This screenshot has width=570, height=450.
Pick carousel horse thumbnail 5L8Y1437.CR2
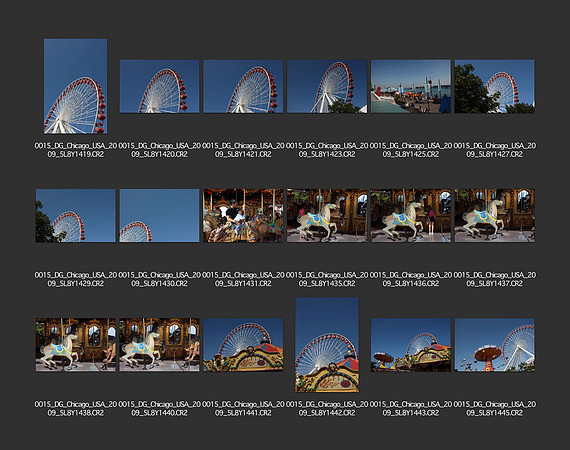pos(495,216)
